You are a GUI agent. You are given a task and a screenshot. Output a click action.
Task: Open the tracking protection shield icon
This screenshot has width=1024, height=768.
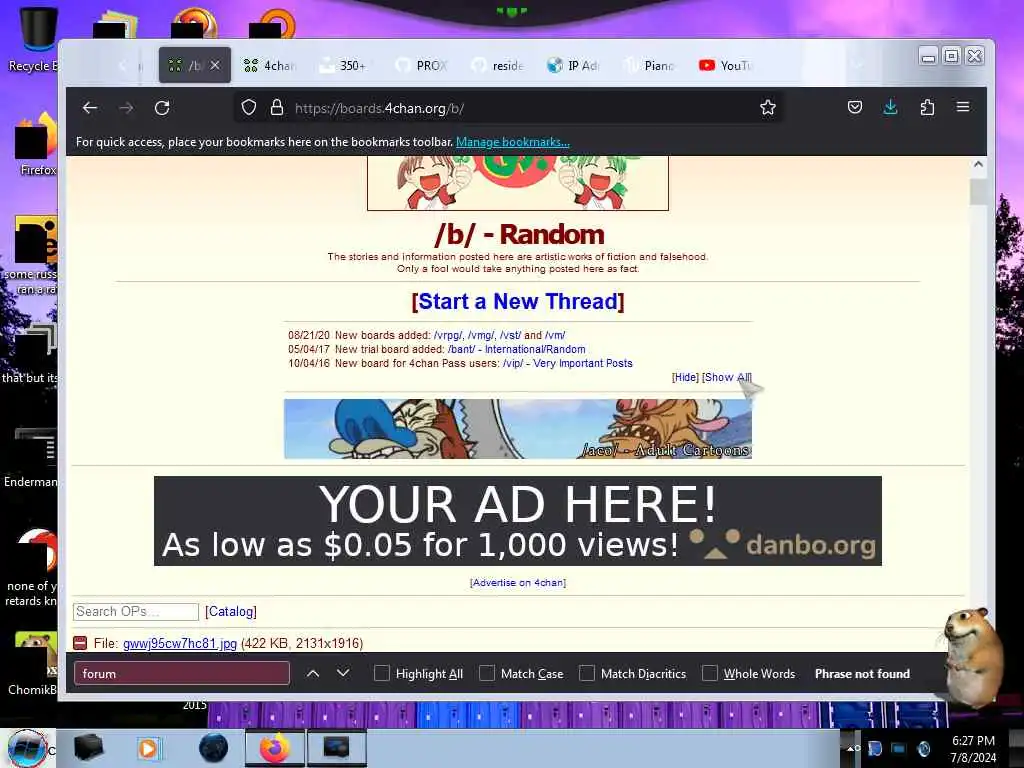click(249, 108)
